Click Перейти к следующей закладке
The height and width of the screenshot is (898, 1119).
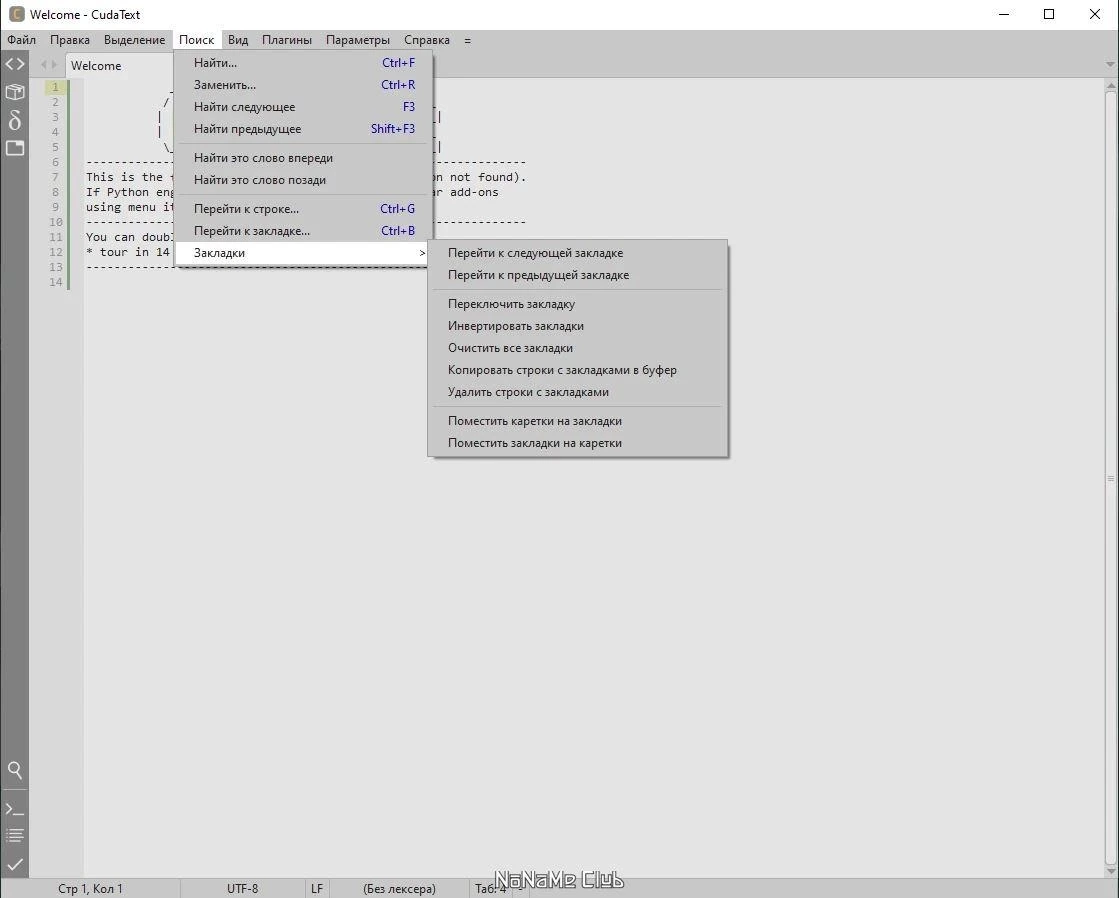click(x=577, y=253)
